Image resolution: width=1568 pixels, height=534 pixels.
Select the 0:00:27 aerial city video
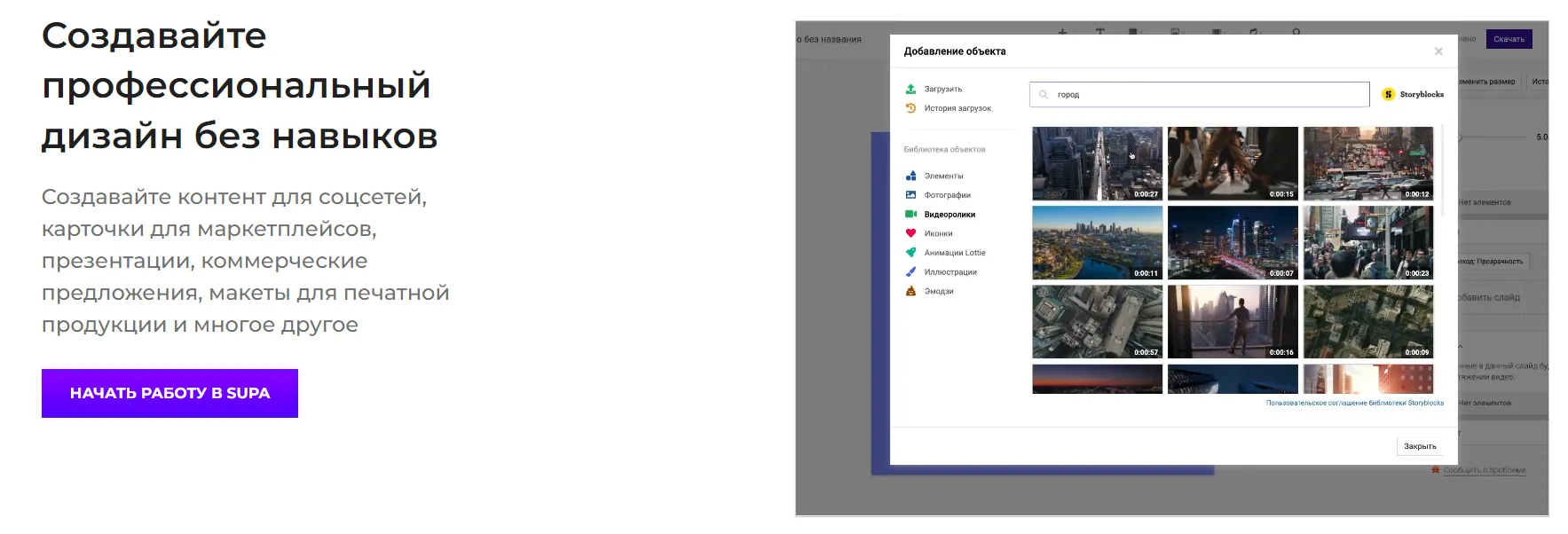(1097, 163)
